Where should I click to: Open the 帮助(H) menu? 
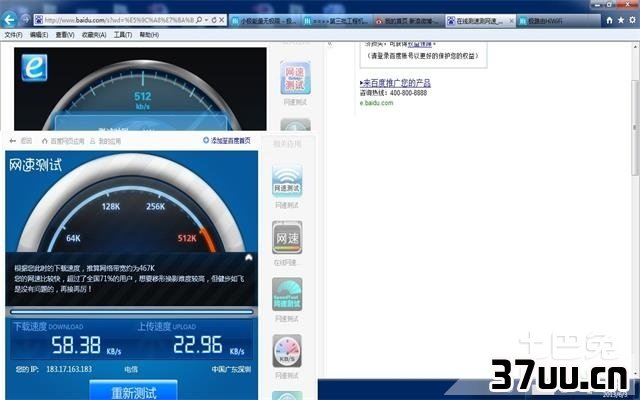(x=149, y=35)
